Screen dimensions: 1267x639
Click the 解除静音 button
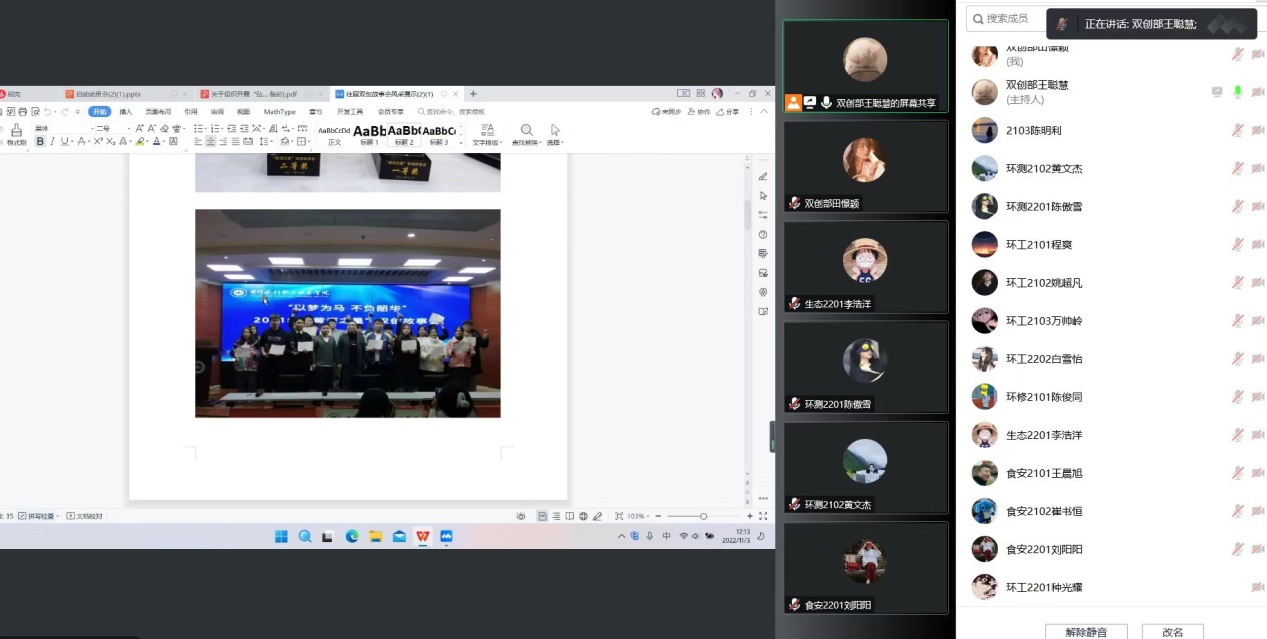click(1085, 632)
